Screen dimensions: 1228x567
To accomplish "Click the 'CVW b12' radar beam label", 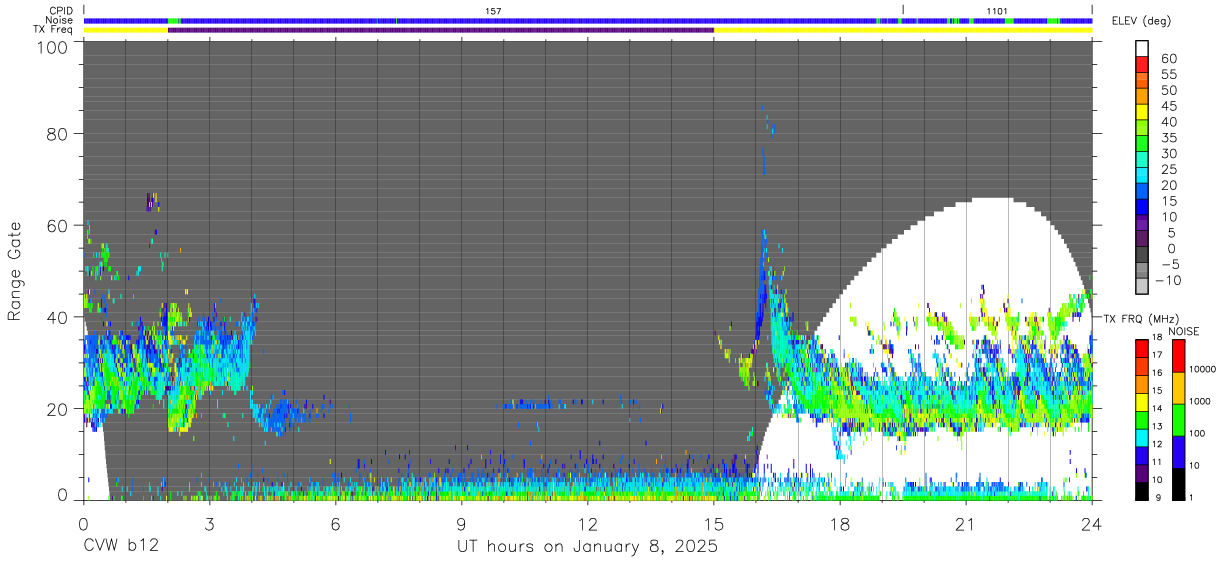I will [122, 547].
